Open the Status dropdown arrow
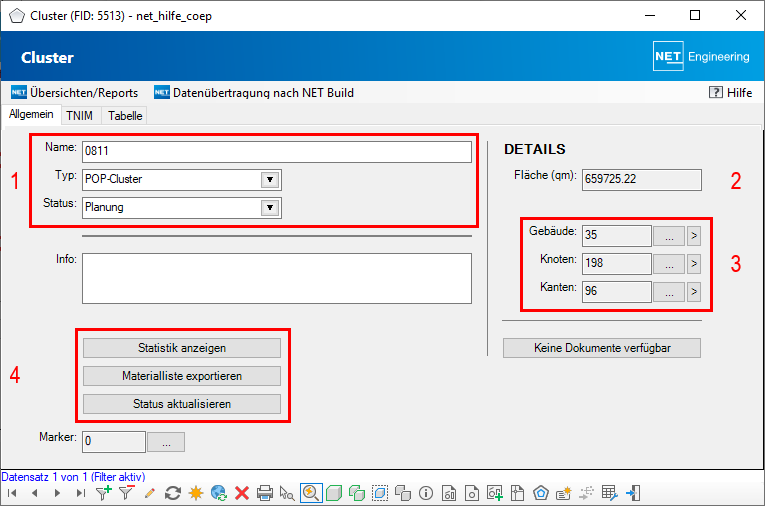 click(270, 207)
